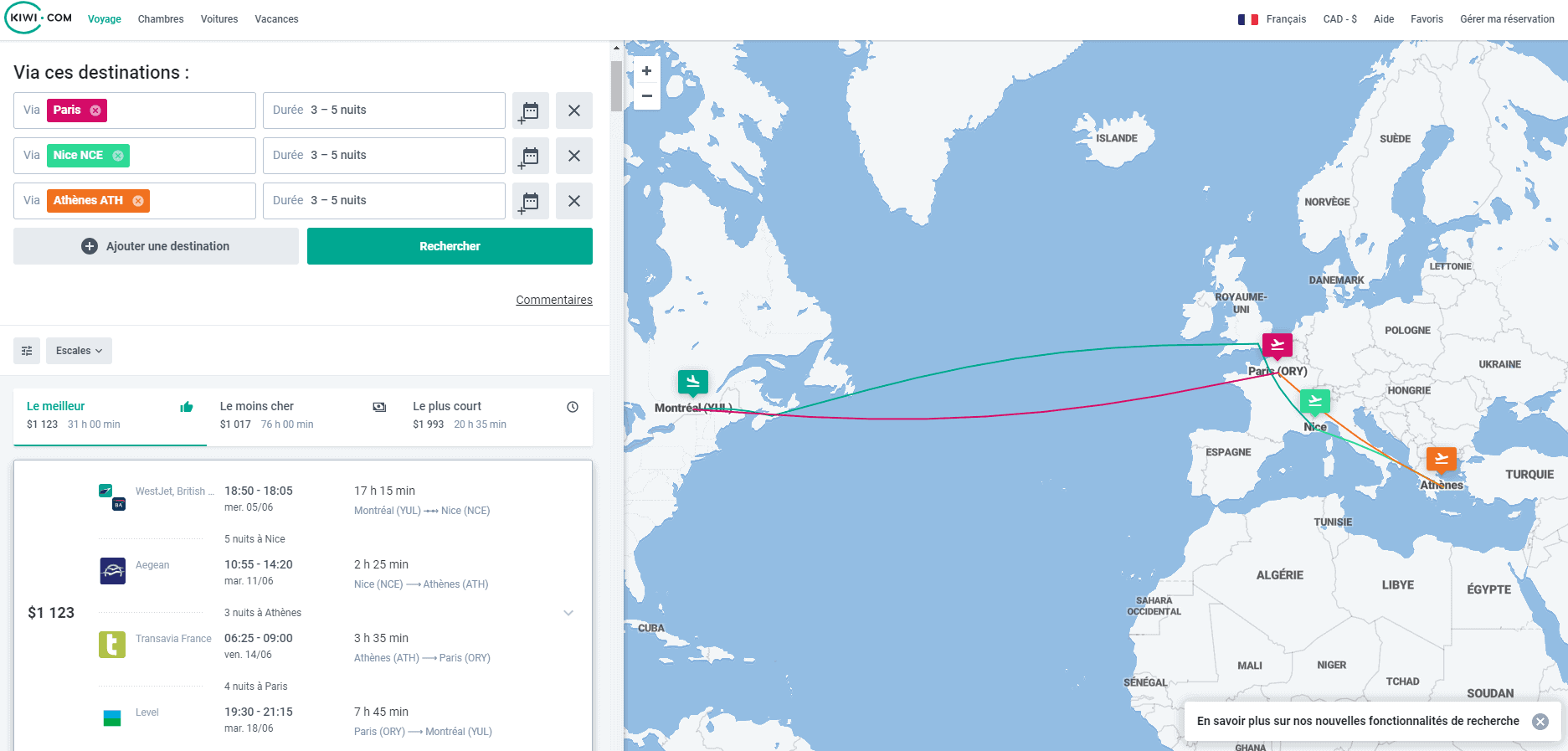Expand the $1 123 itinerary details
Image resolution: width=1568 pixels, height=751 pixels.
[568, 613]
